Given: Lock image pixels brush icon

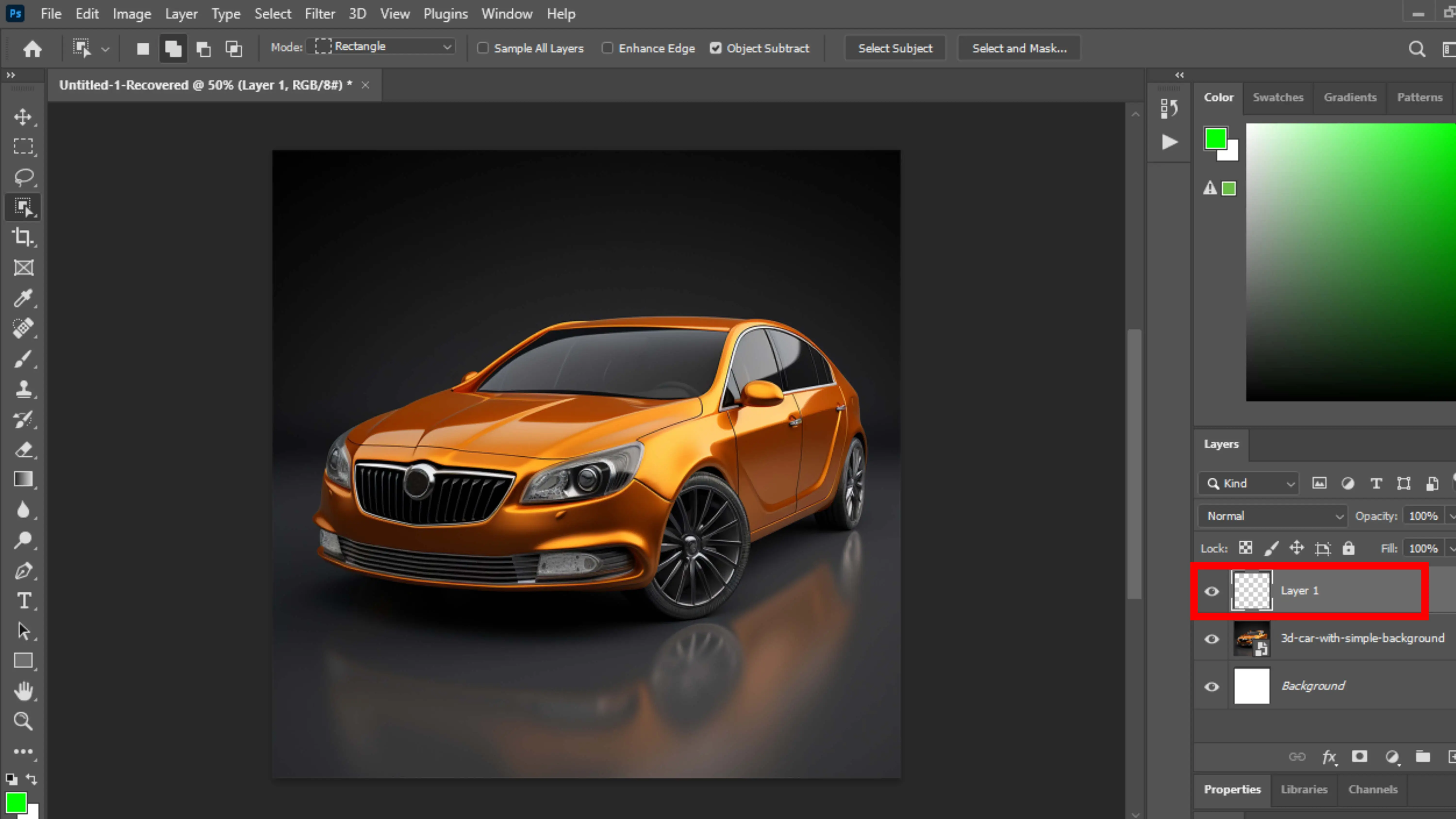Looking at the screenshot, I should click(x=1271, y=548).
